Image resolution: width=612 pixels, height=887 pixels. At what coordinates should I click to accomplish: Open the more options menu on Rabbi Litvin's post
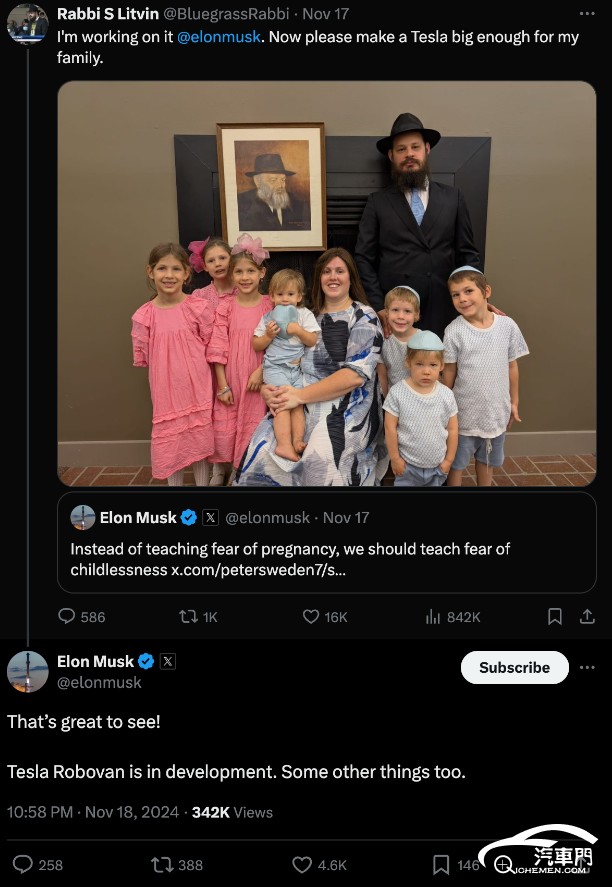pos(587,14)
